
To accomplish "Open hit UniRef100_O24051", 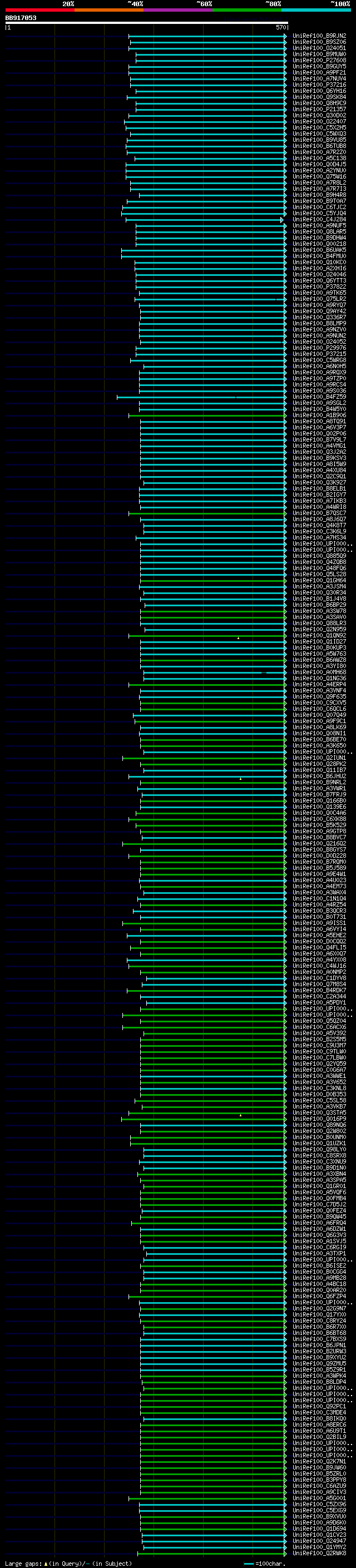I will tap(319, 48).
